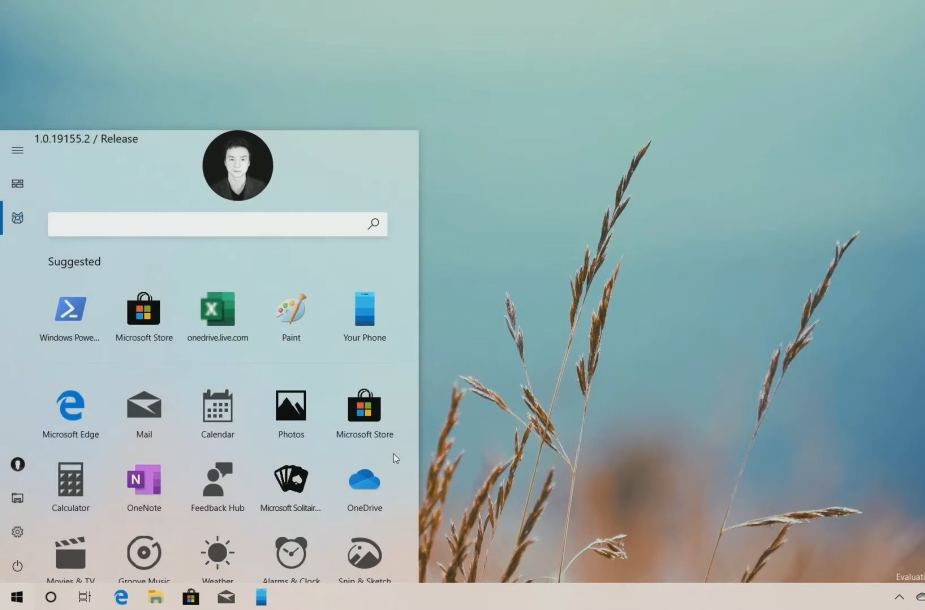Launch Microsoft Solitaire Collection
The width and height of the screenshot is (925, 610).
point(291,487)
